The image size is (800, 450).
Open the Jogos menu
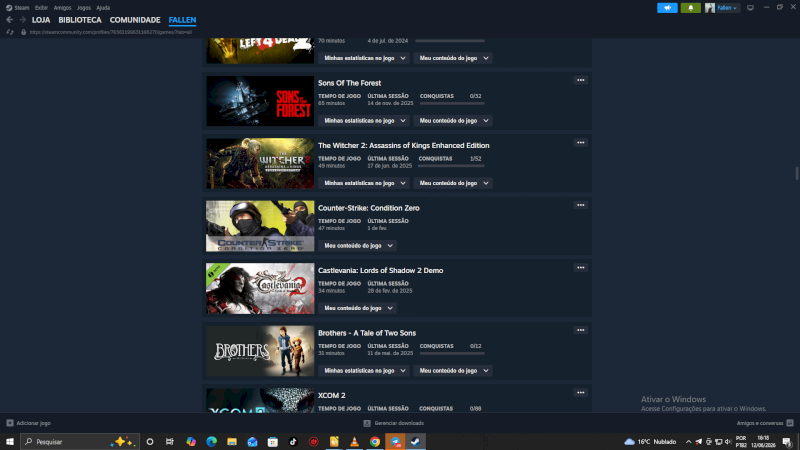(84, 8)
